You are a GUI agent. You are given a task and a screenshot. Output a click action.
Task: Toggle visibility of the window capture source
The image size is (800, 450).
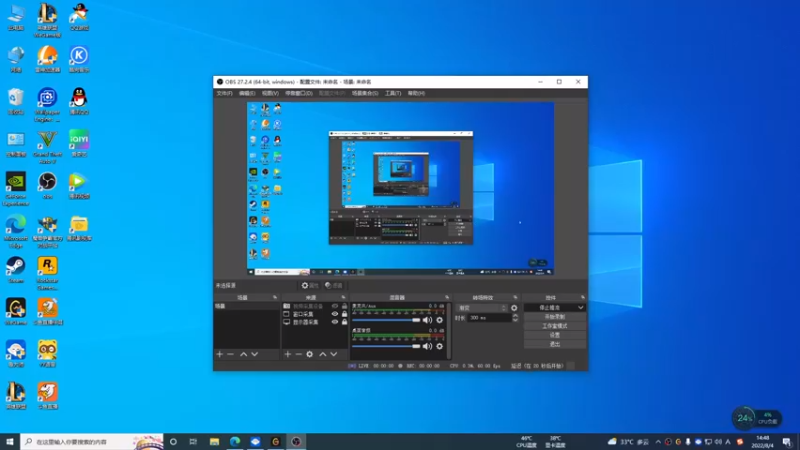[x=335, y=314]
